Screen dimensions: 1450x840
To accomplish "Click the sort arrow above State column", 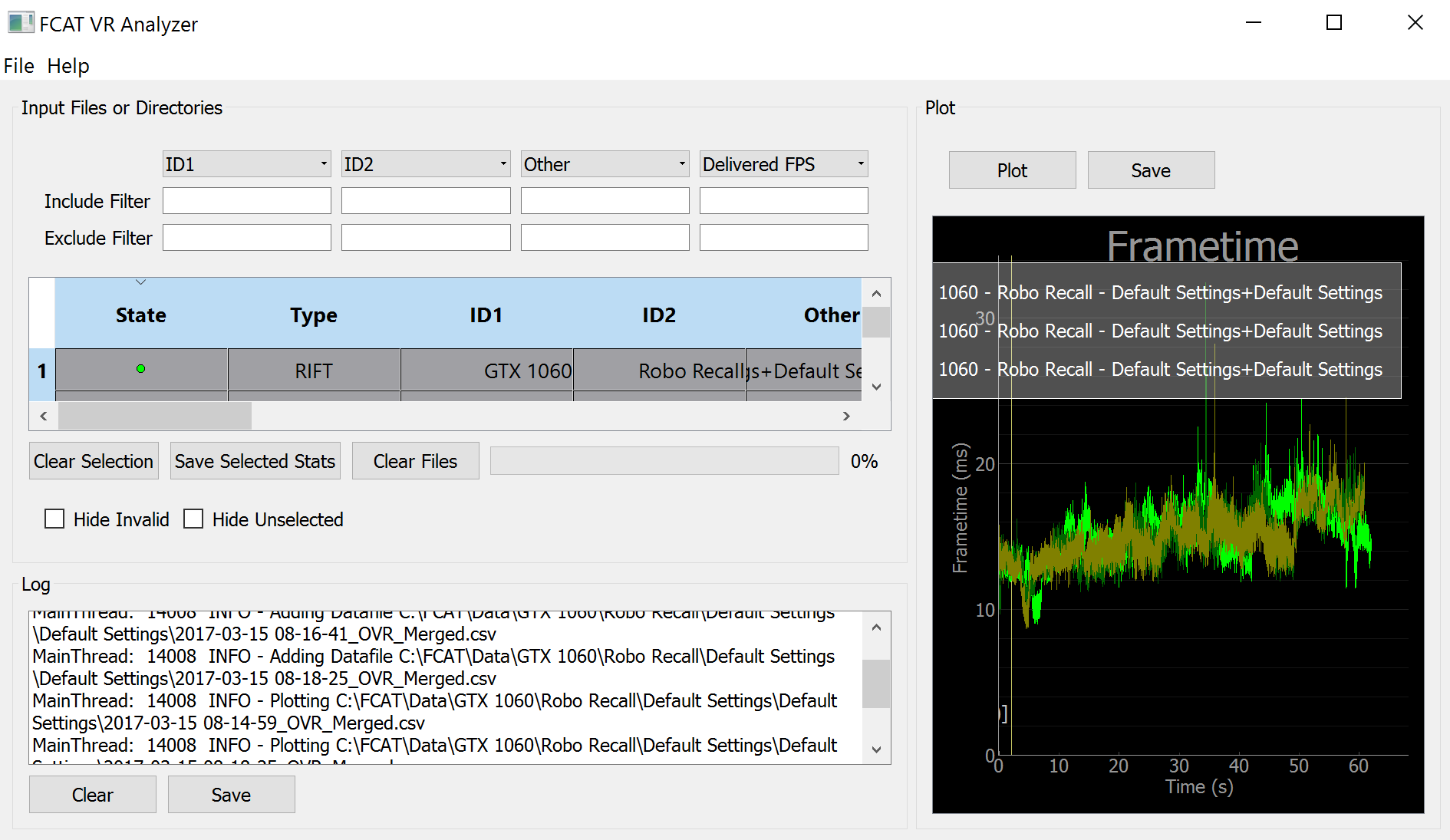I will tap(140, 282).
